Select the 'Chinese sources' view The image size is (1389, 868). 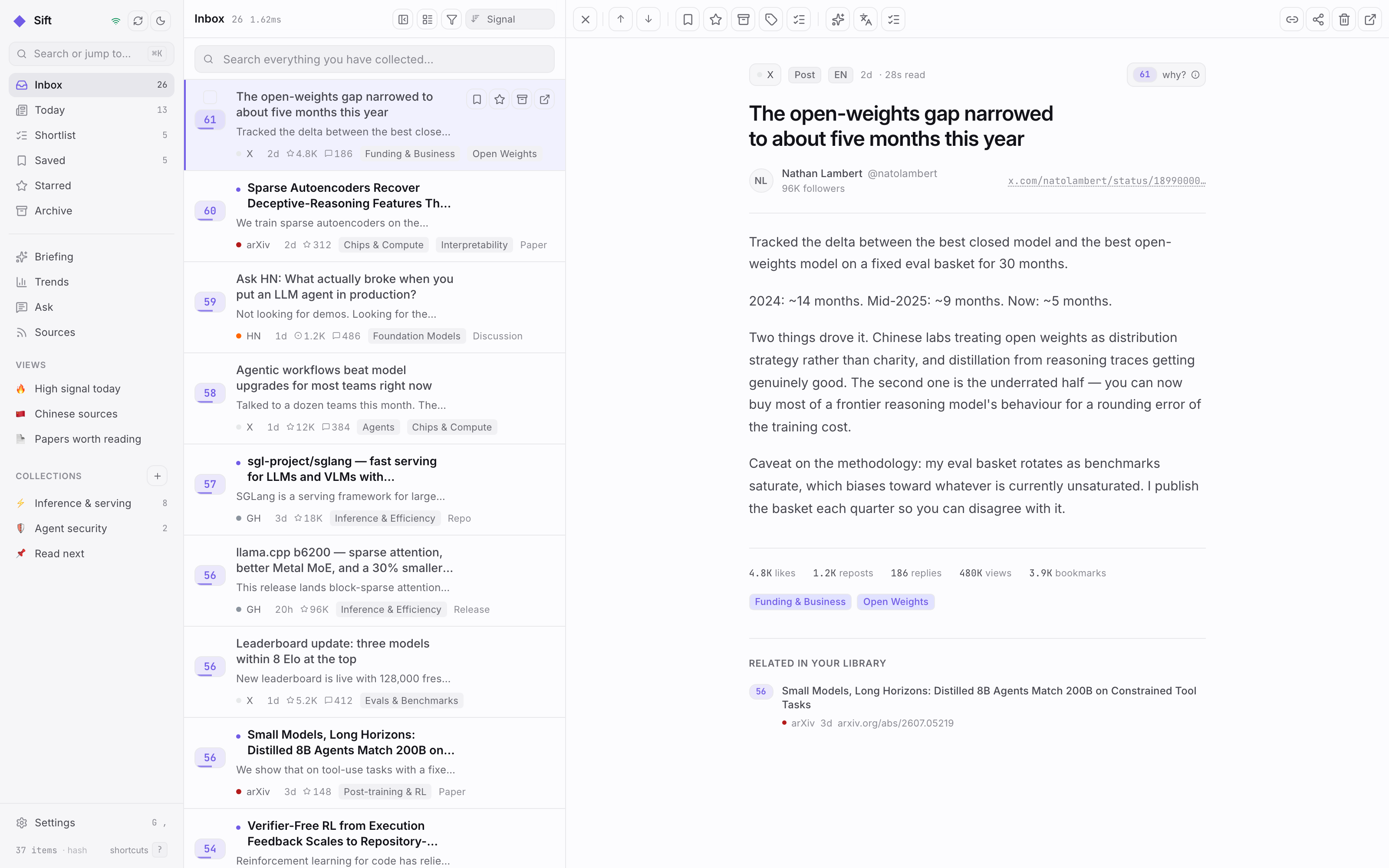coord(91,414)
